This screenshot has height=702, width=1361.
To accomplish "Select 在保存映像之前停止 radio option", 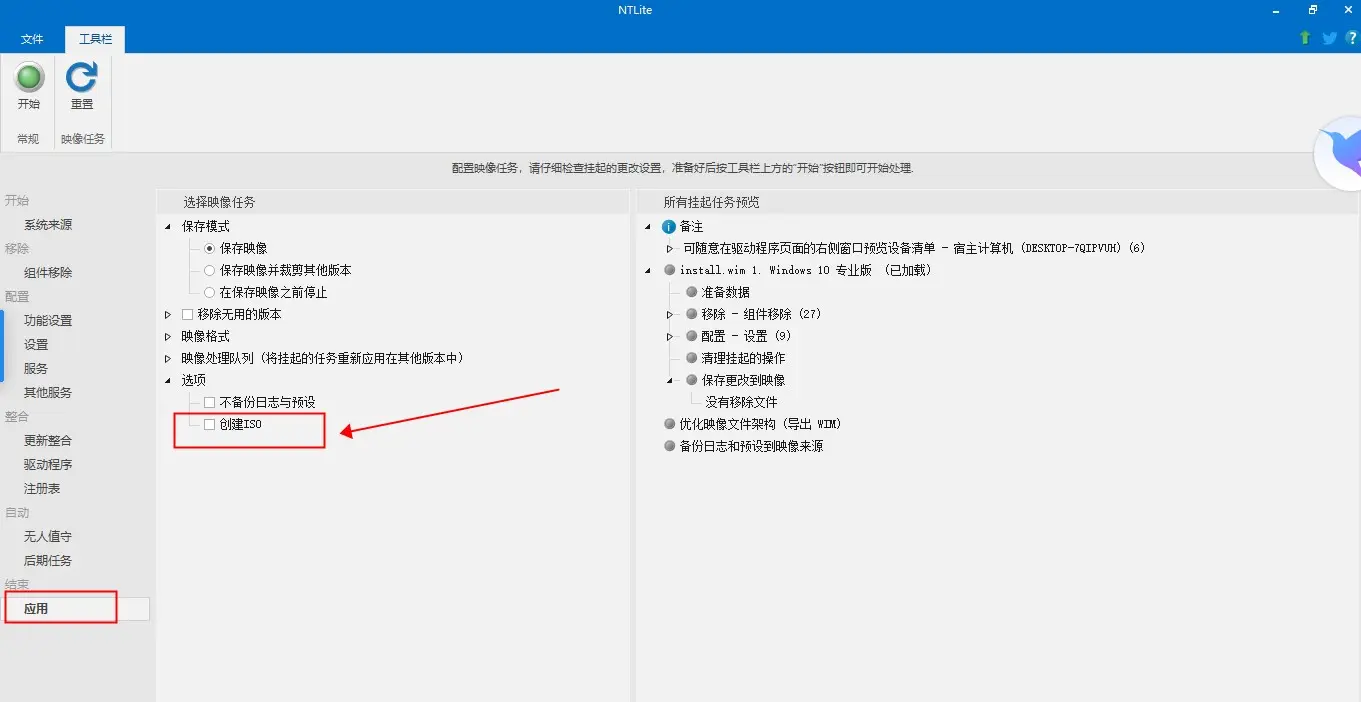I will pos(209,292).
